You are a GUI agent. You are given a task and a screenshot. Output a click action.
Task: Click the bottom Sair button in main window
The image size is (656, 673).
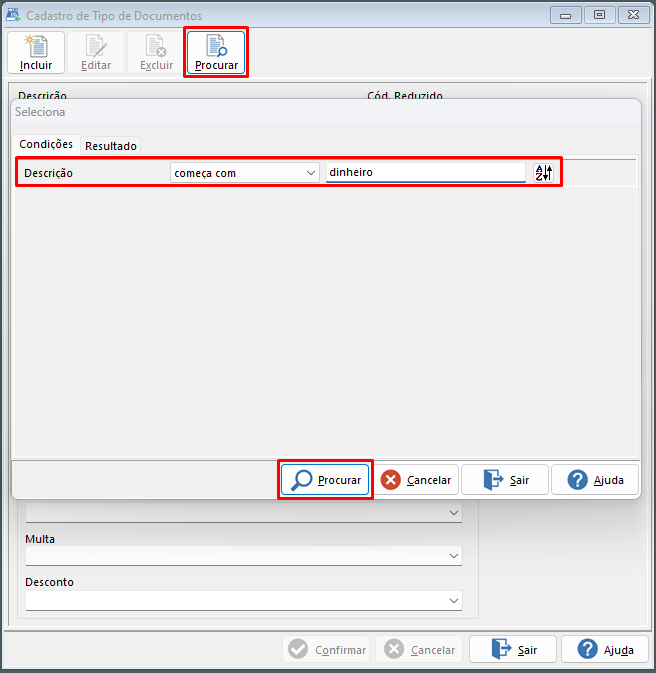coord(513,649)
